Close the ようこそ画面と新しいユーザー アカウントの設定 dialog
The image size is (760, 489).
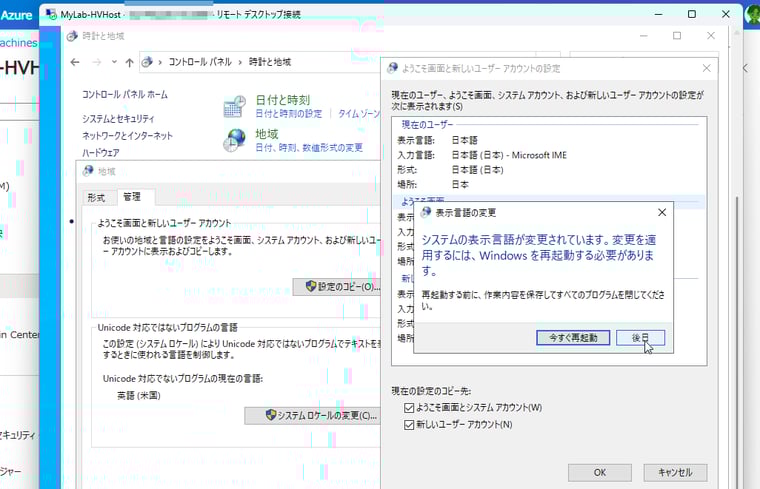[707, 68]
